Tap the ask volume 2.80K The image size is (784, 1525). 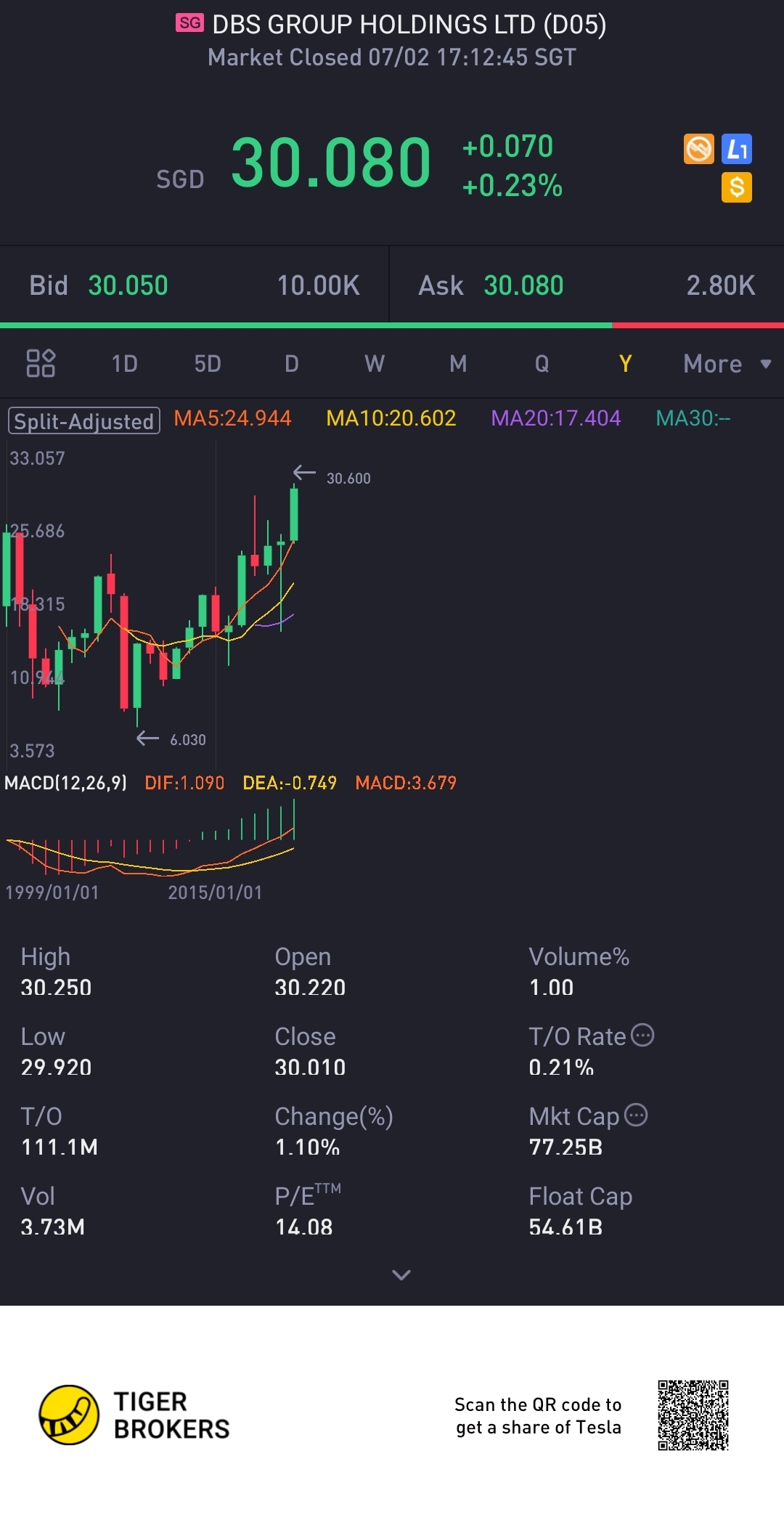721,285
